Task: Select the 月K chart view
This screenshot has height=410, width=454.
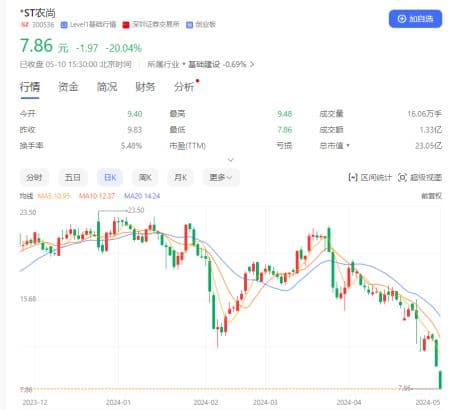Action: (x=181, y=177)
